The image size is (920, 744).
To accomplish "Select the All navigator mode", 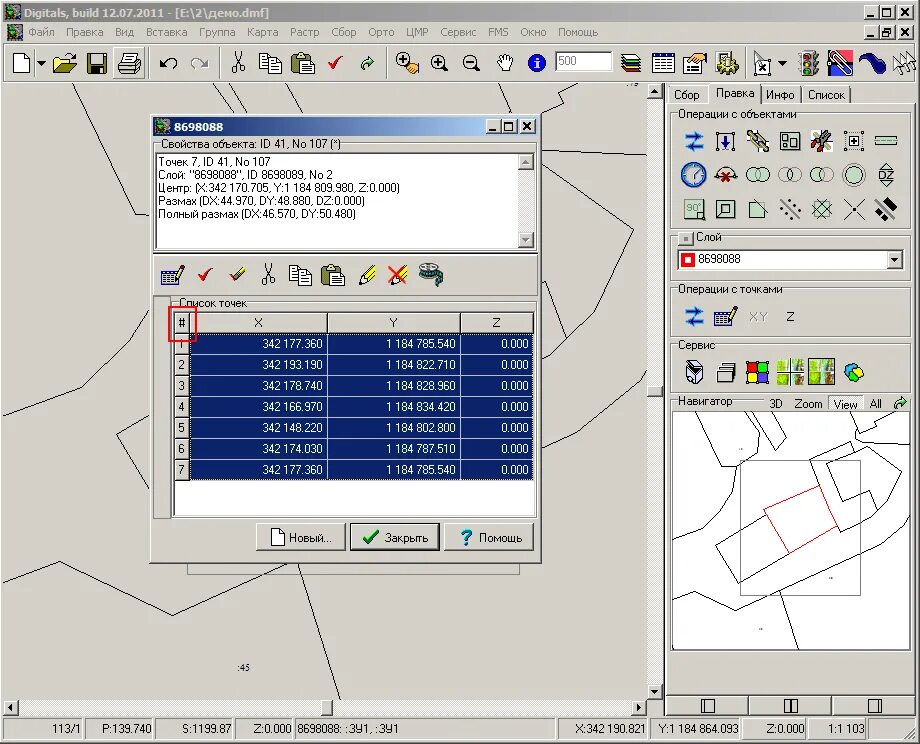I will [x=875, y=404].
